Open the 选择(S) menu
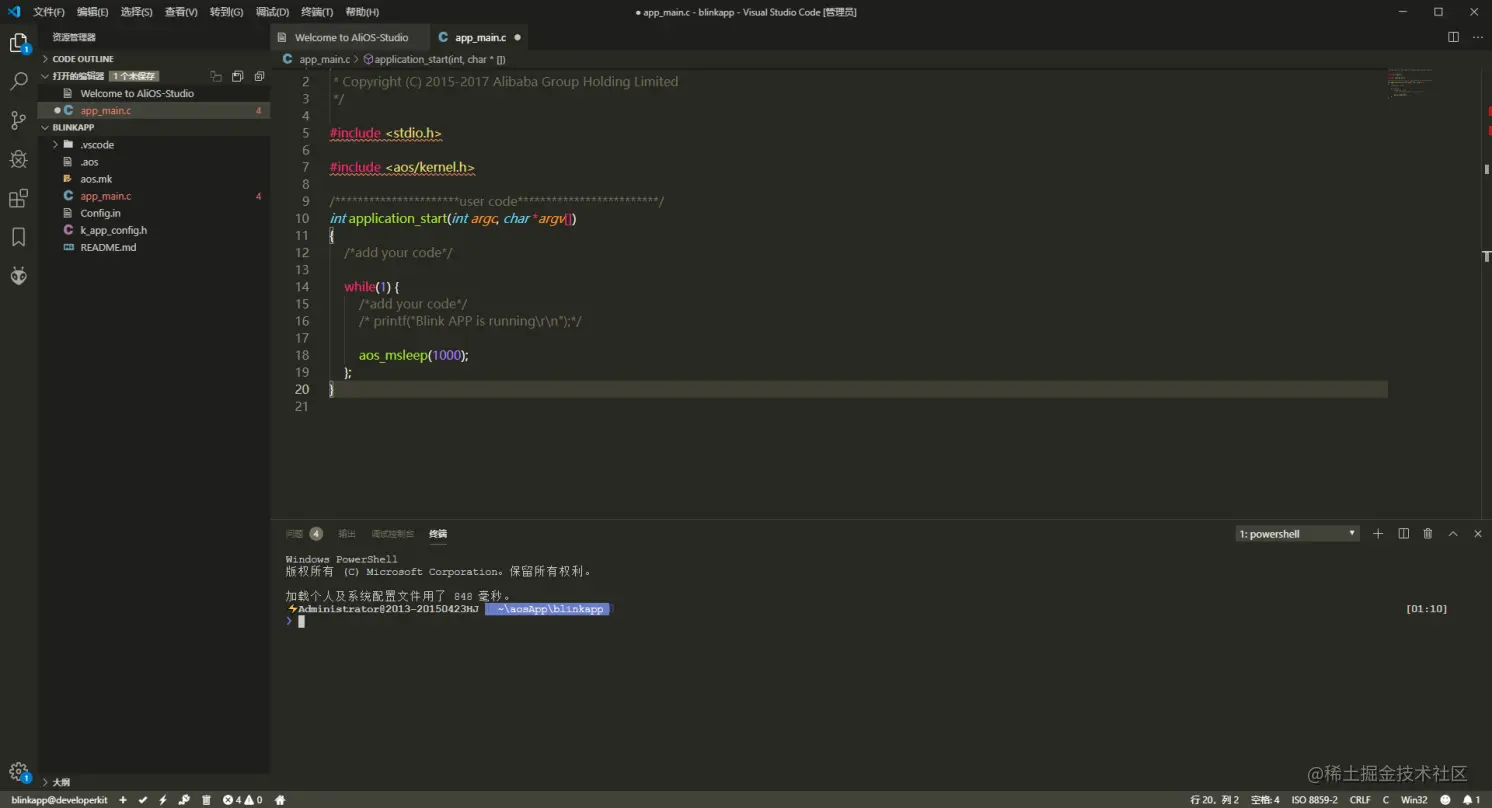 point(137,12)
